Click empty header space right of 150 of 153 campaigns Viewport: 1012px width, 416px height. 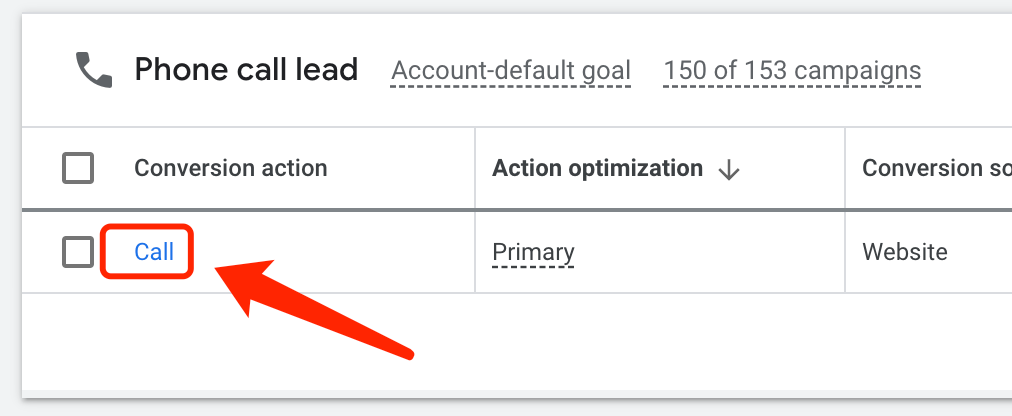tap(967, 71)
